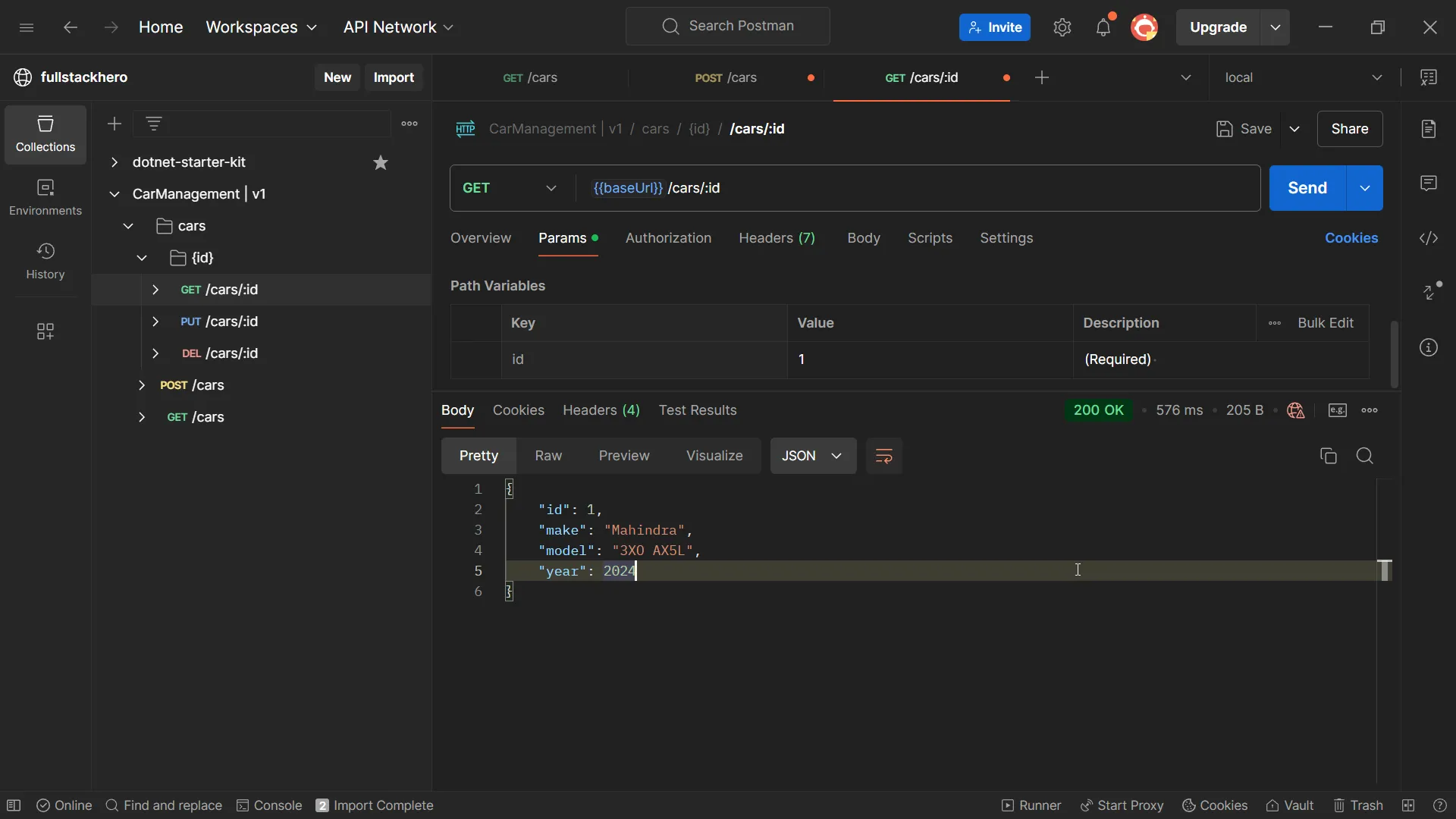Click the copy response body icon
This screenshot has height=819, width=1456.
(x=1328, y=456)
